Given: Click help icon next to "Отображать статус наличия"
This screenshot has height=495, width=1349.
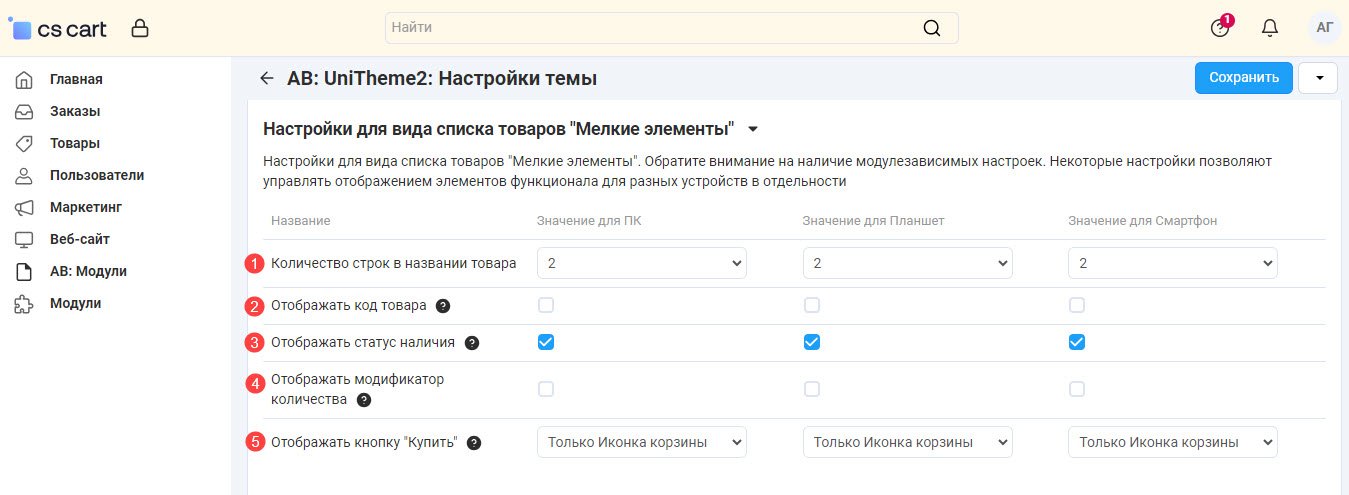Looking at the screenshot, I should [472, 343].
